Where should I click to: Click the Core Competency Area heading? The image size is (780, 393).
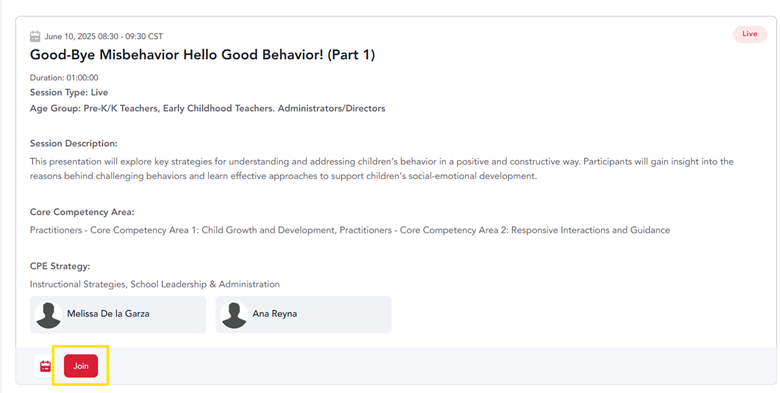click(82, 212)
